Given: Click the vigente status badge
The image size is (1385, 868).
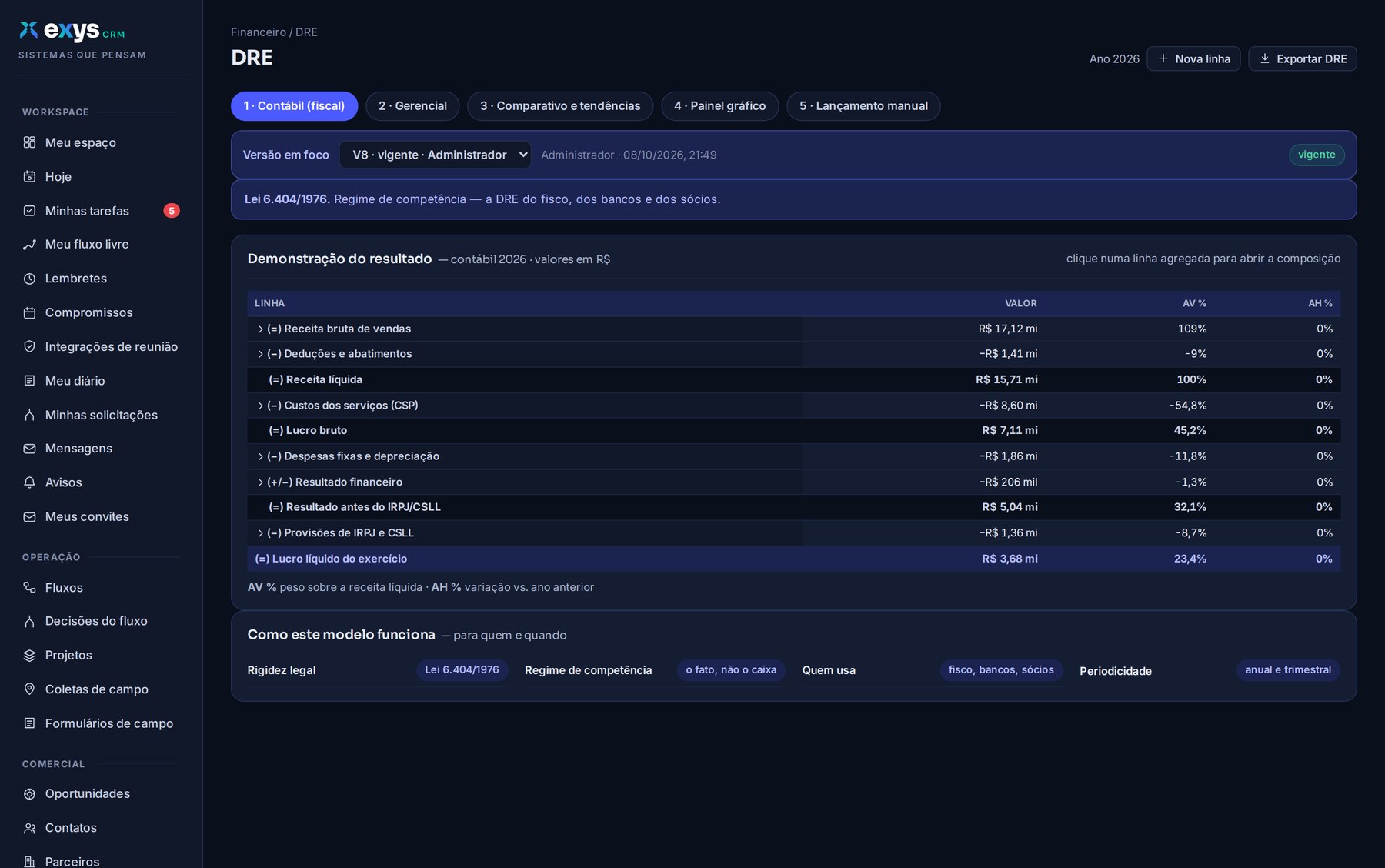Looking at the screenshot, I should (x=1317, y=155).
